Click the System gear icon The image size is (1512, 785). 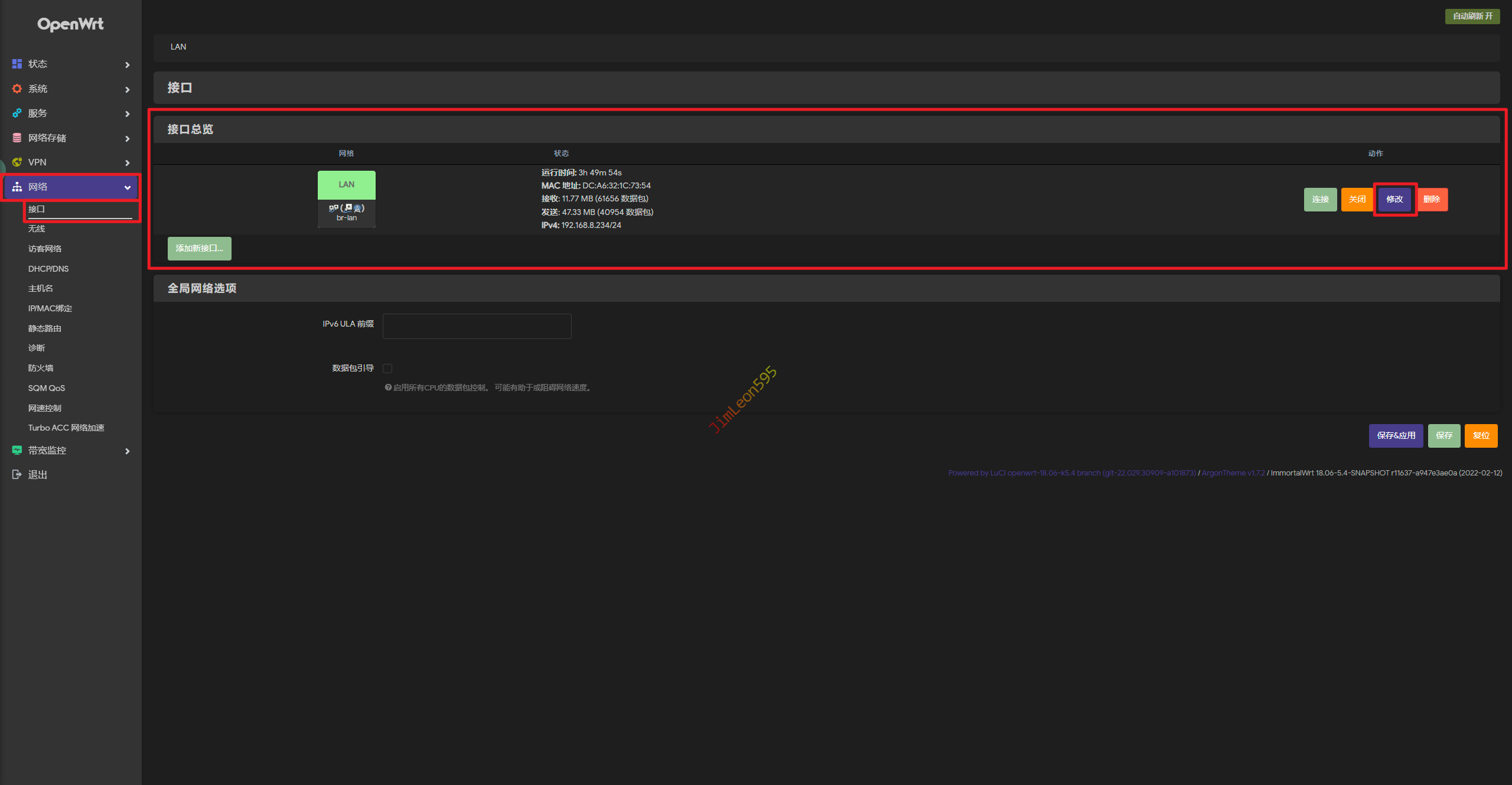click(17, 89)
